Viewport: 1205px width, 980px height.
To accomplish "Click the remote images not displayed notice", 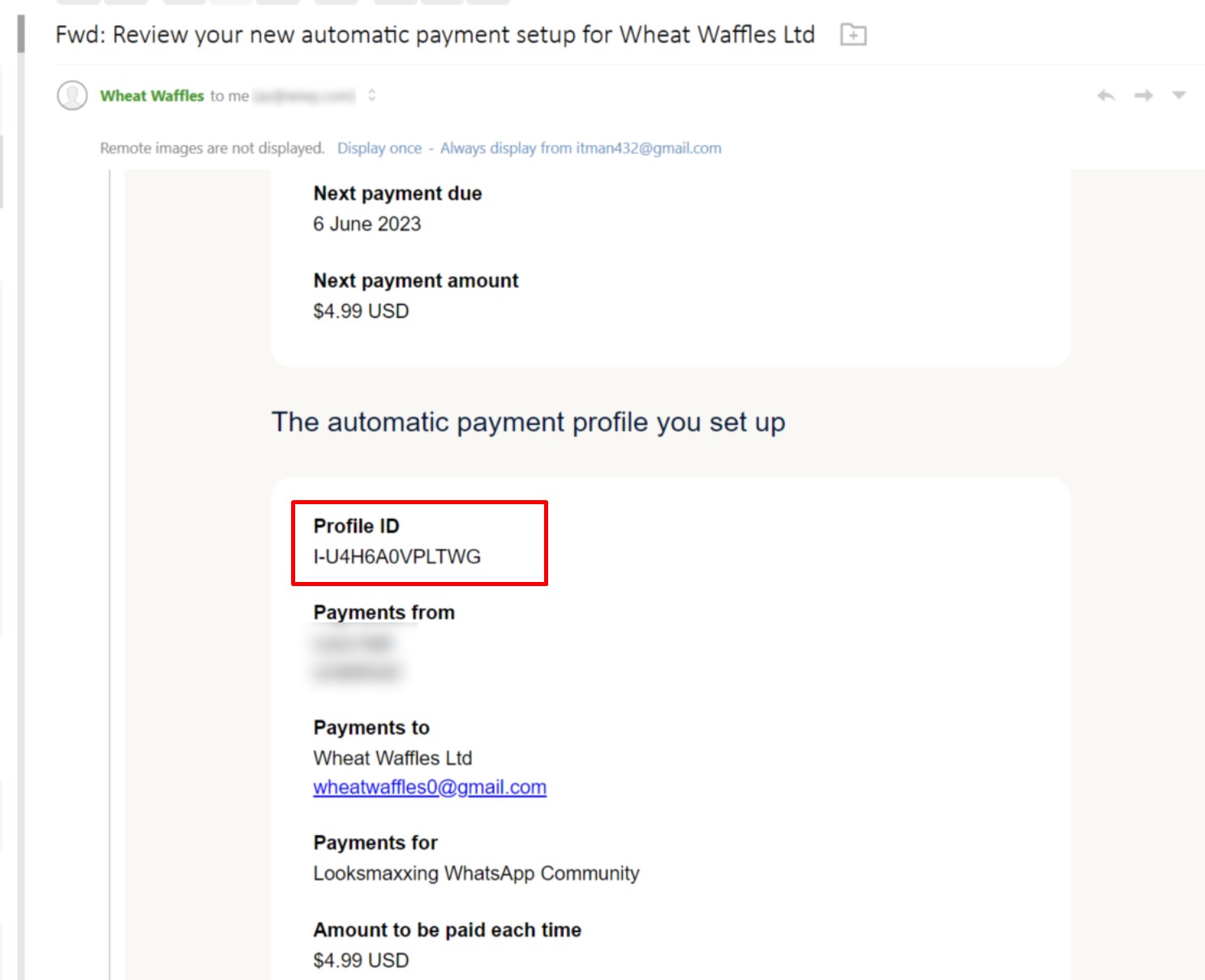I will tap(212, 148).
